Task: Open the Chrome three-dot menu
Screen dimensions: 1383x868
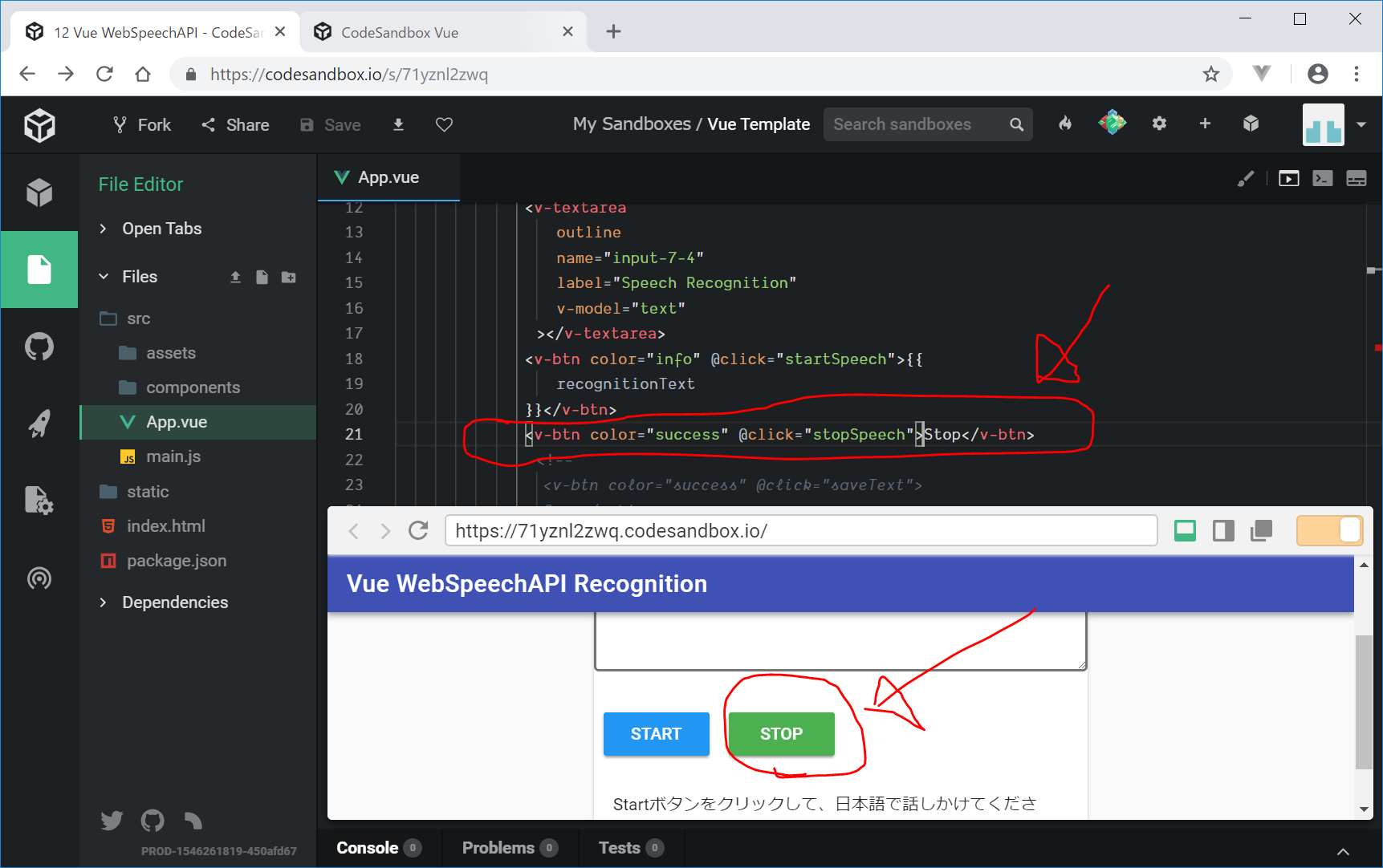Action: (1357, 74)
